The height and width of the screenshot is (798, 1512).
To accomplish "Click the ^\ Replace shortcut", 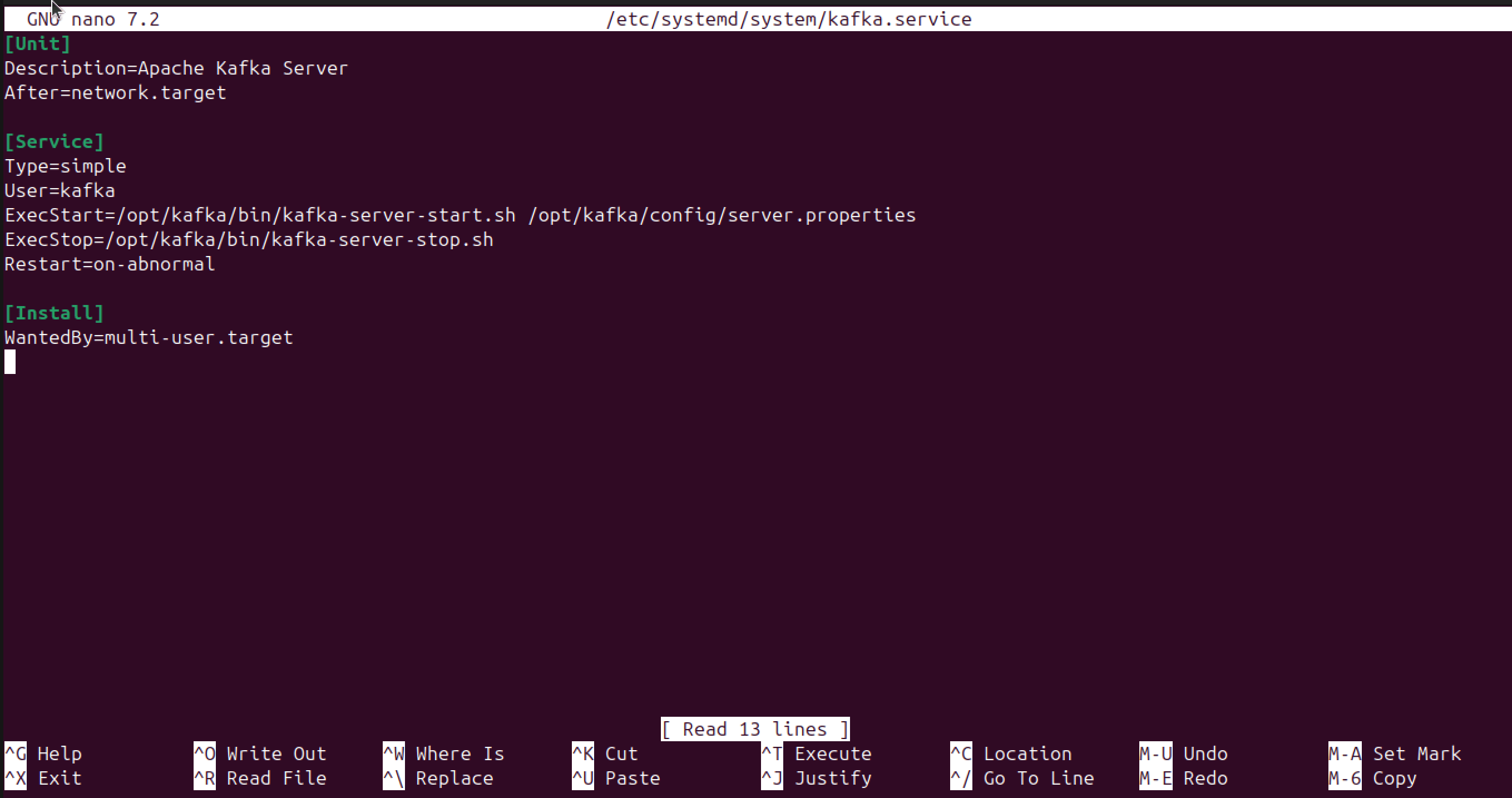I will (x=438, y=778).
